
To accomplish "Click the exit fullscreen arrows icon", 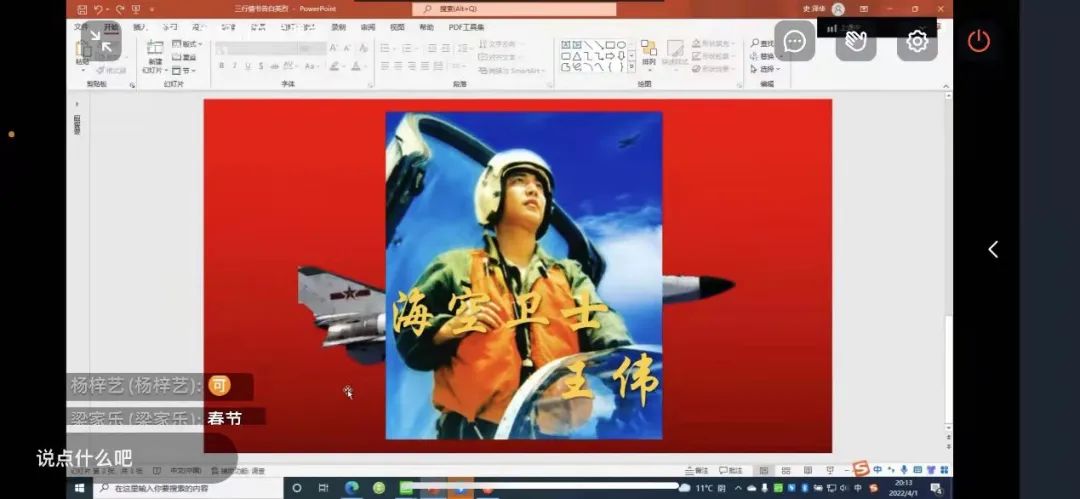I will [101, 41].
